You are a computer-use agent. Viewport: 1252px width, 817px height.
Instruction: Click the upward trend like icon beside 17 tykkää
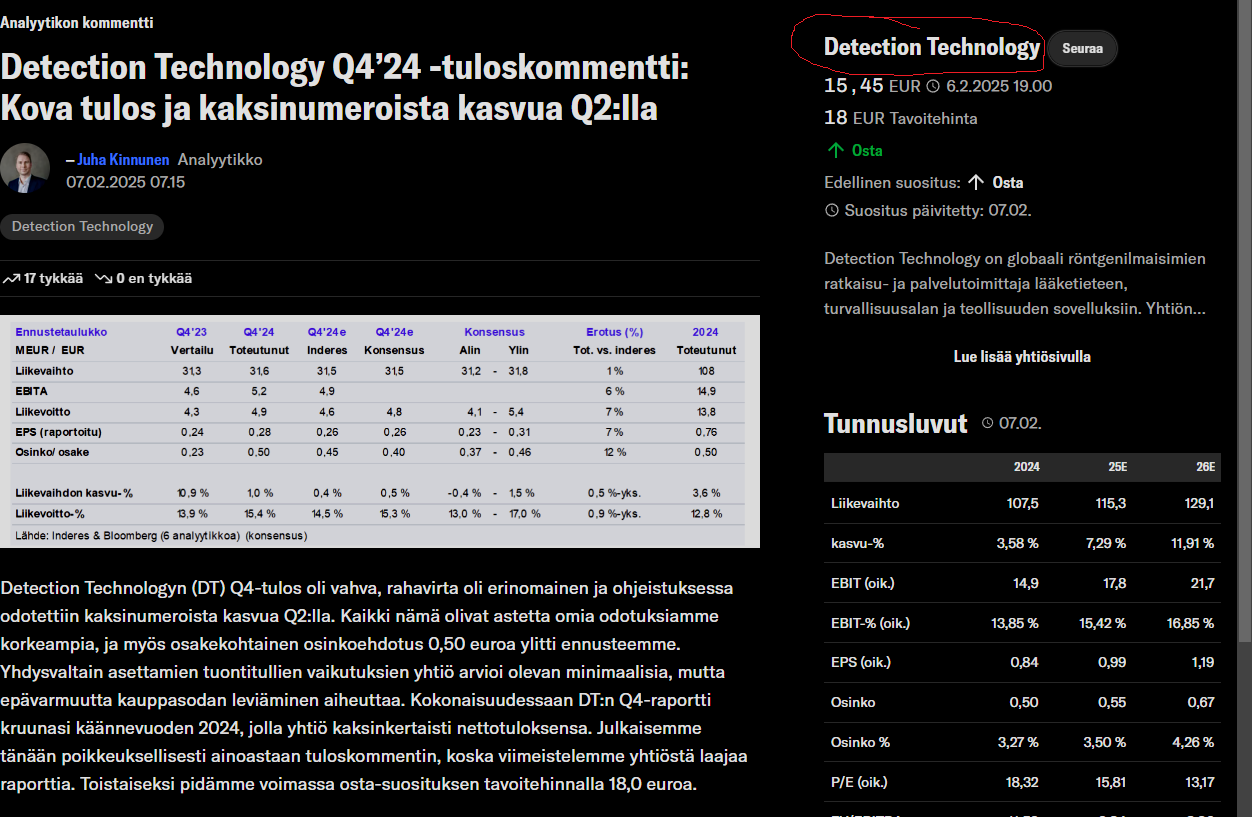pyautogui.click(x=11, y=279)
